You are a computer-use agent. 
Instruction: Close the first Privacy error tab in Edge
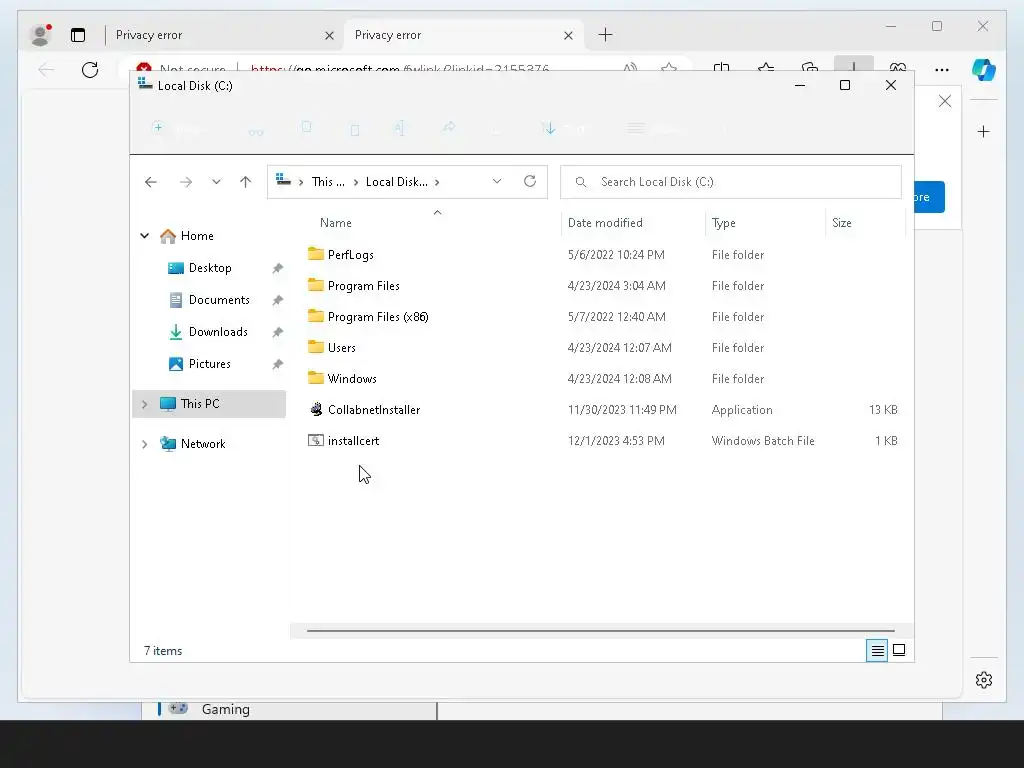click(330, 35)
